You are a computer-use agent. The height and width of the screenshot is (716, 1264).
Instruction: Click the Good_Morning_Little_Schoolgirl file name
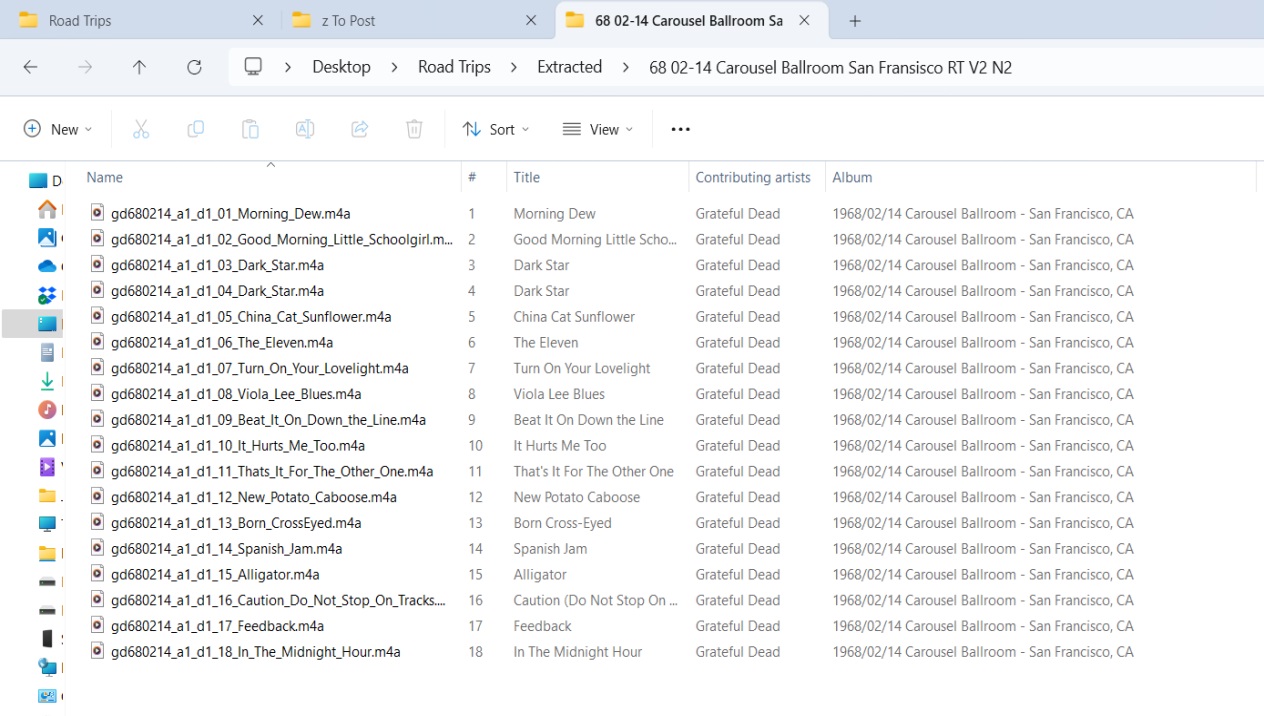pos(282,239)
